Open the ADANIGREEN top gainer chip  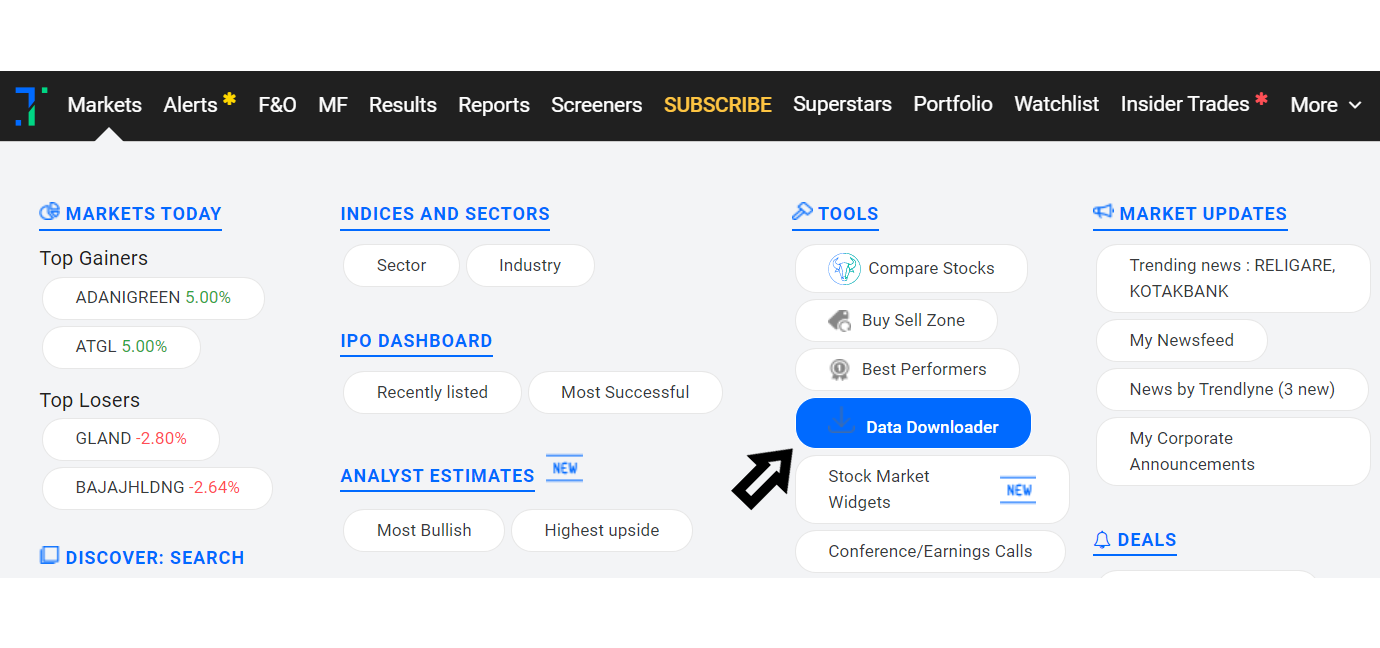click(x=153, y=298)
